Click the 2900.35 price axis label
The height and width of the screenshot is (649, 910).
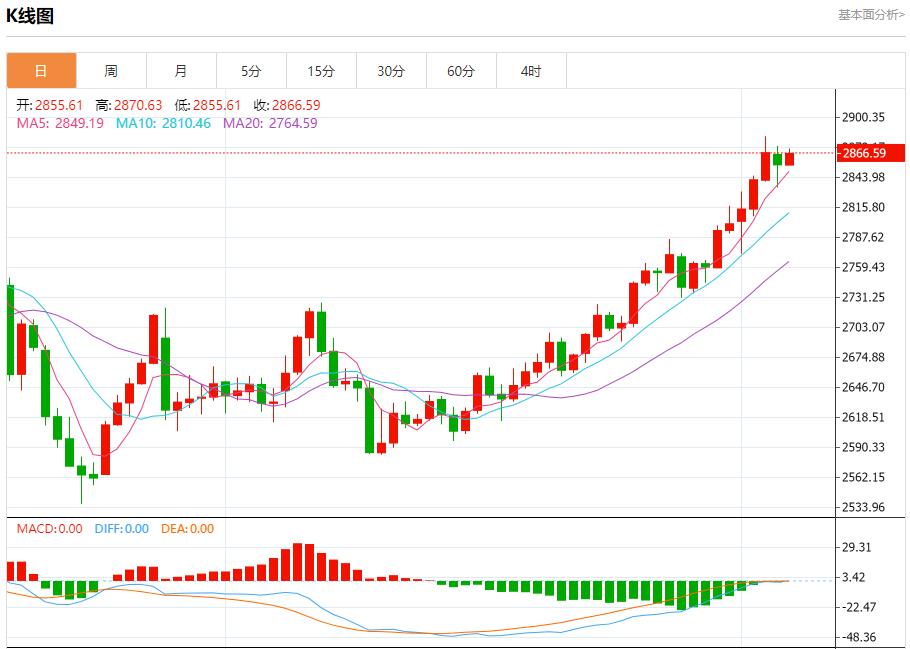(x=864, y=117)
